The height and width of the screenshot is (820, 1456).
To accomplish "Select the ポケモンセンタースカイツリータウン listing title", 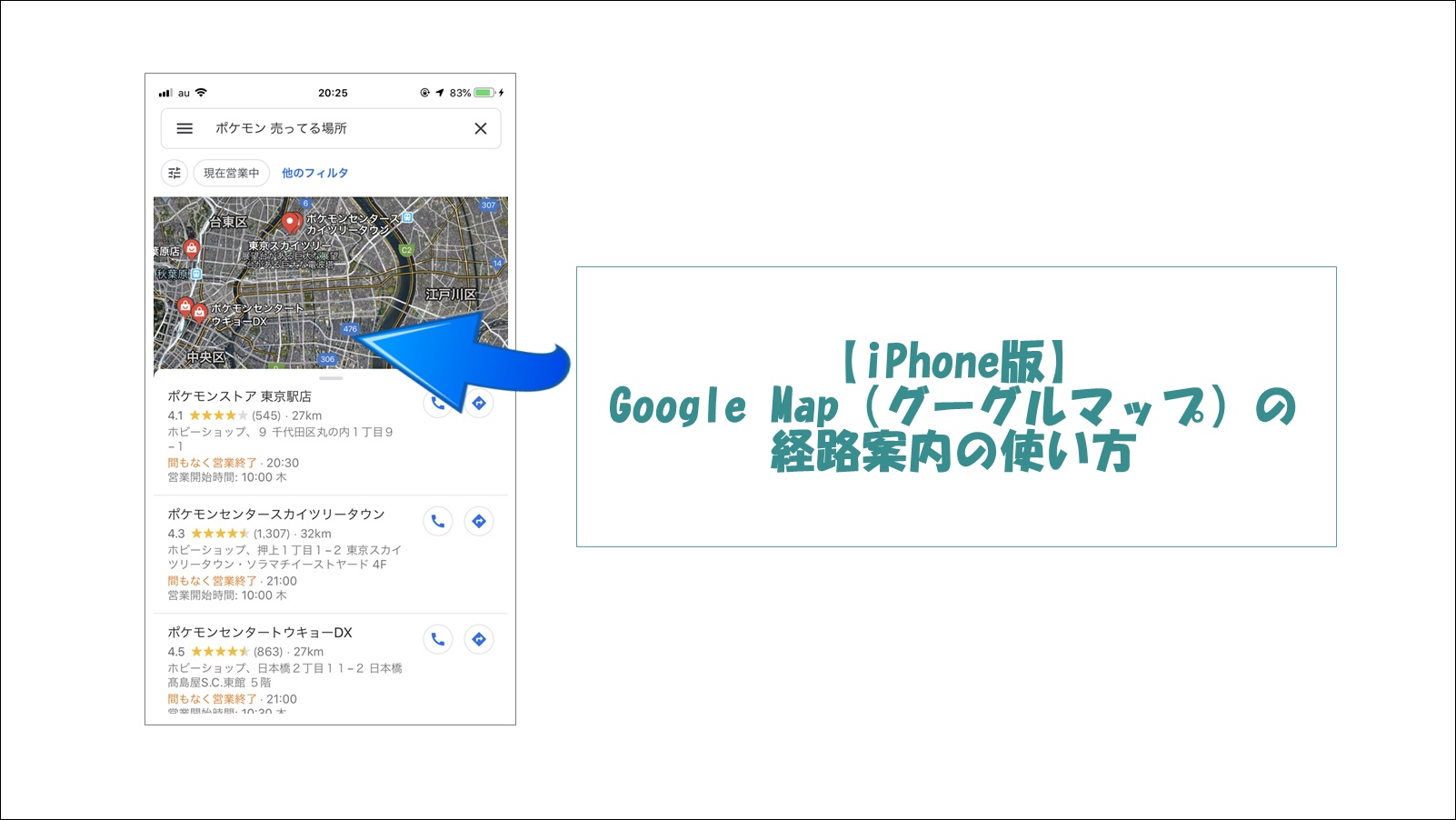I will [x=276, y=515].
